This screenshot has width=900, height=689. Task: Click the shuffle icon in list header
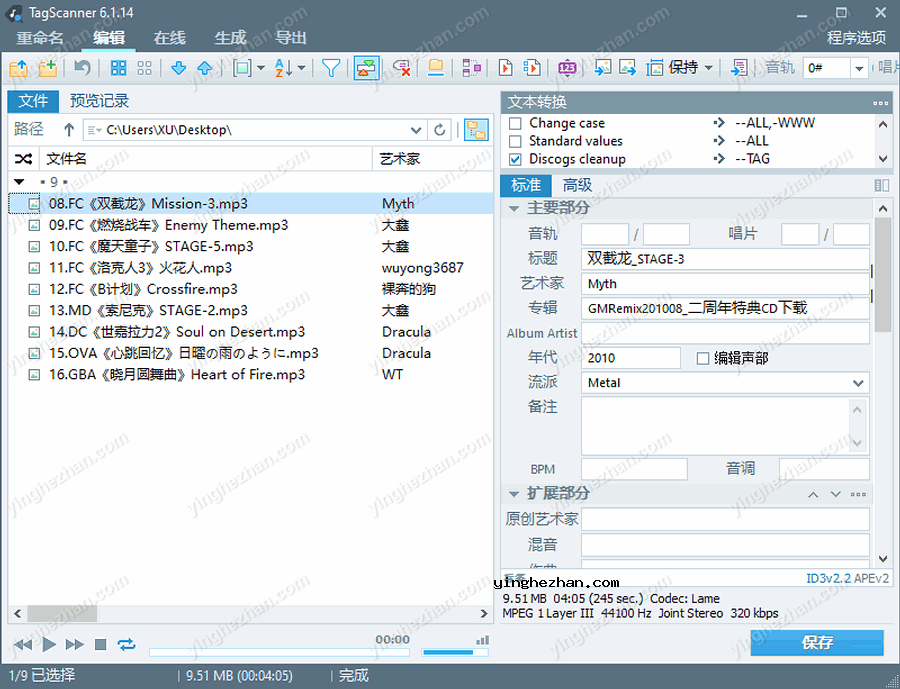[23, 159]
